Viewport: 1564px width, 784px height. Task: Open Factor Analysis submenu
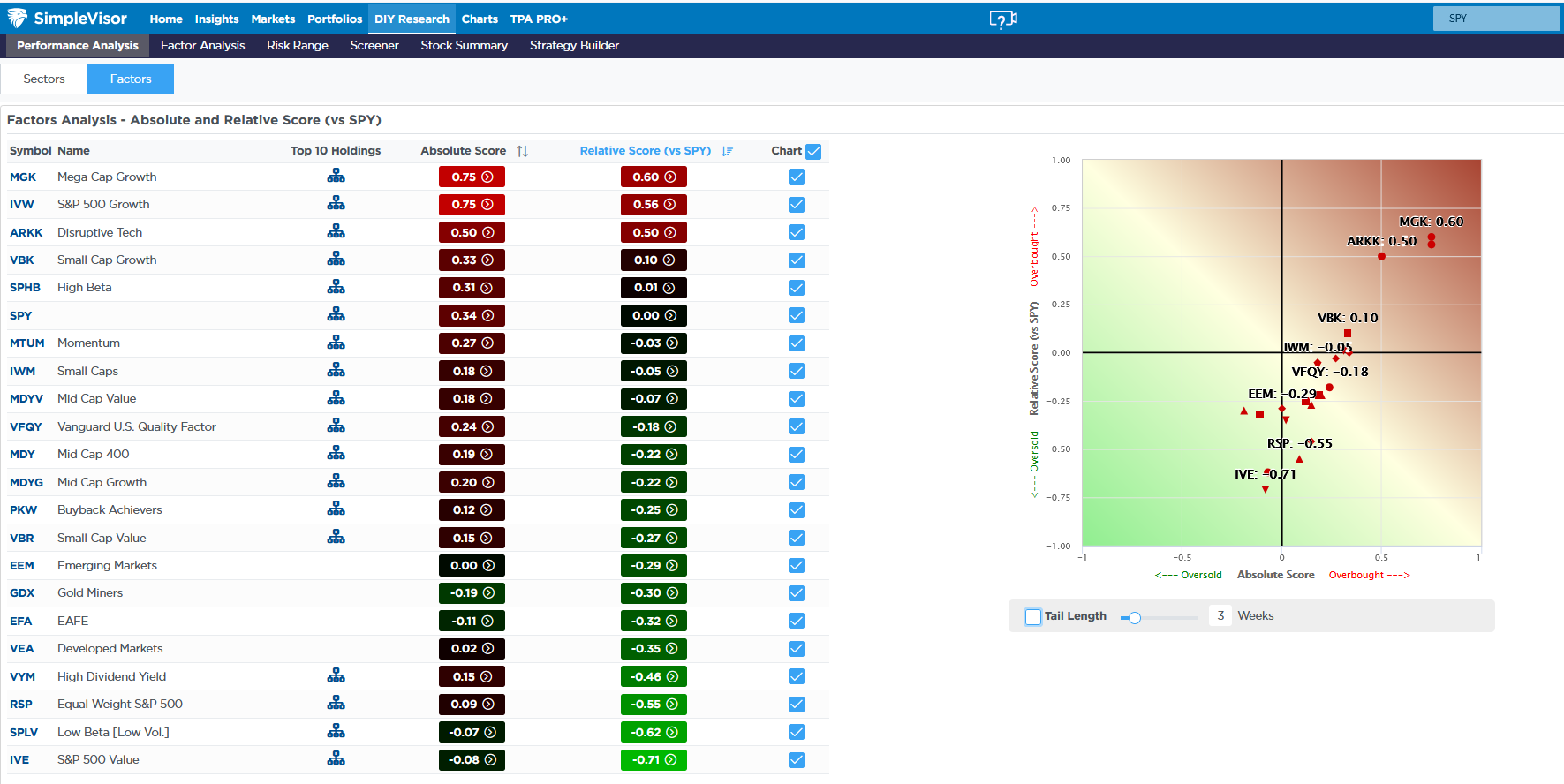tap(202, 45)
